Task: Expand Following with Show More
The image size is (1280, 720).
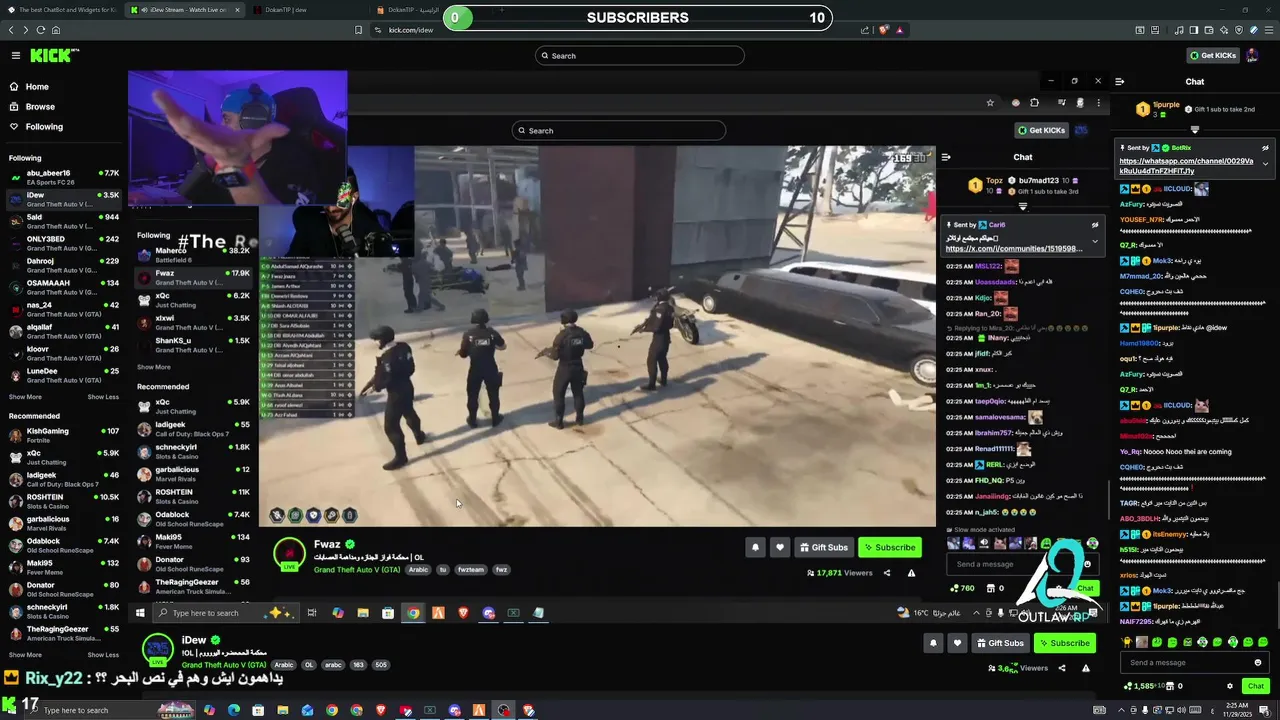Action: click(x=25, y=397)
